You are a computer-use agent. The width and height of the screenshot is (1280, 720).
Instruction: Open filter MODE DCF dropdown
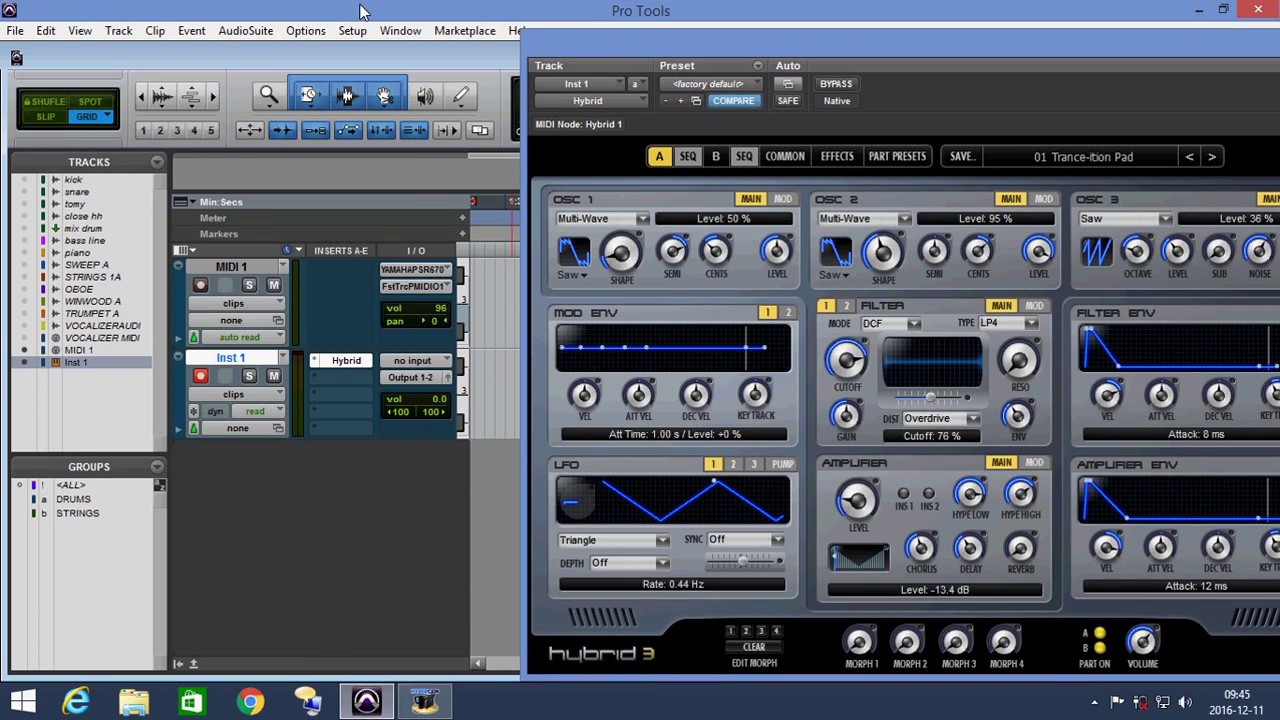click(x=892, y=324)
